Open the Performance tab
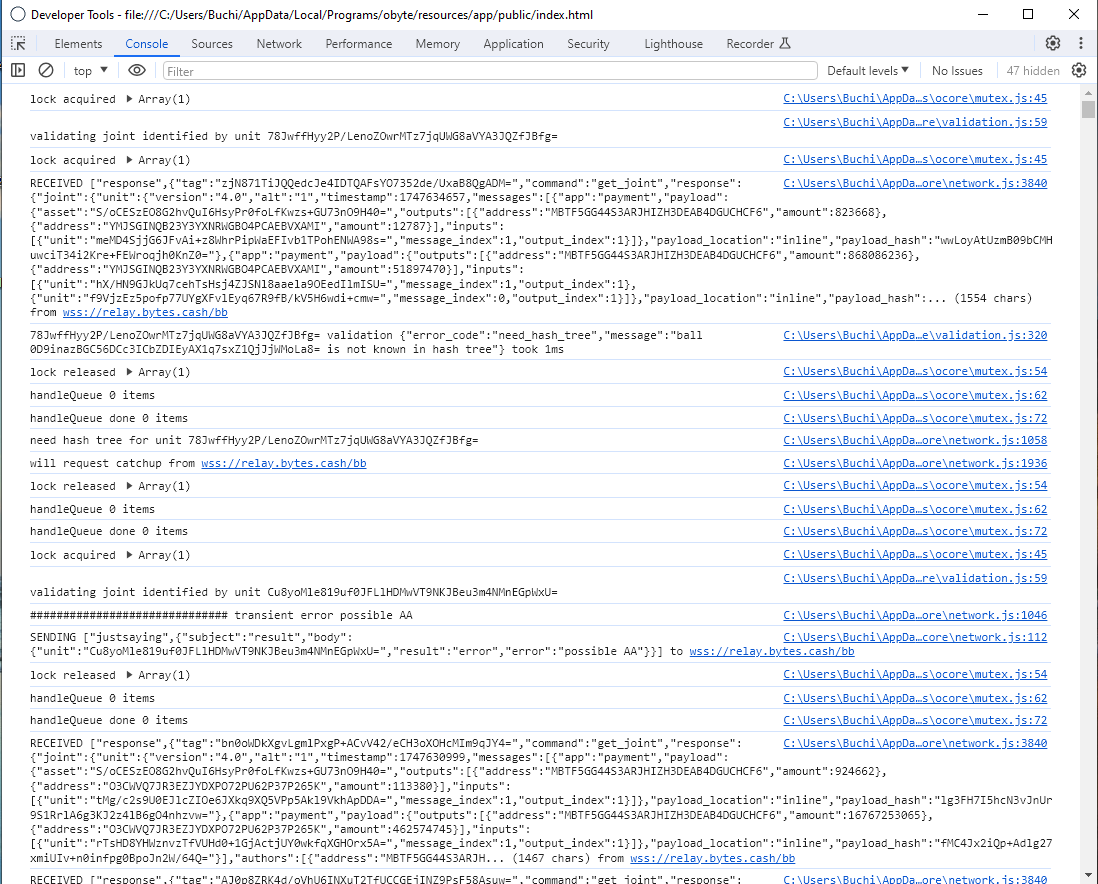The width and height of the screenshot is (1098, 884). coord(359,43)
